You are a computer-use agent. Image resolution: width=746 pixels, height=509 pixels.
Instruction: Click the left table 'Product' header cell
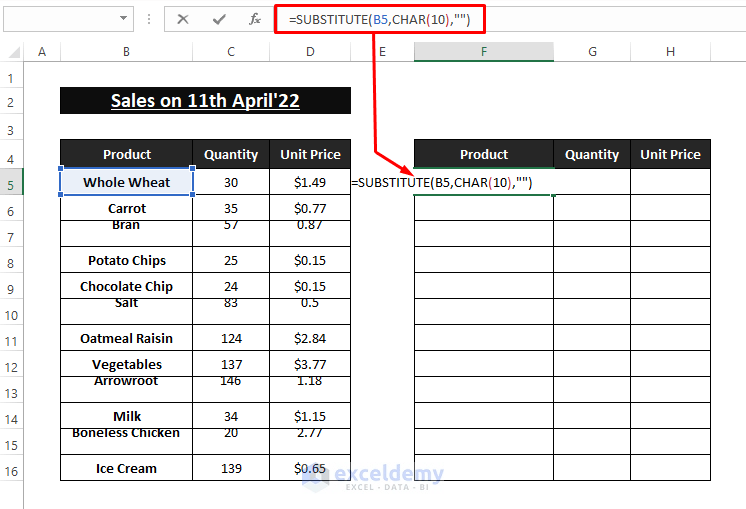[x=127, y=154]
